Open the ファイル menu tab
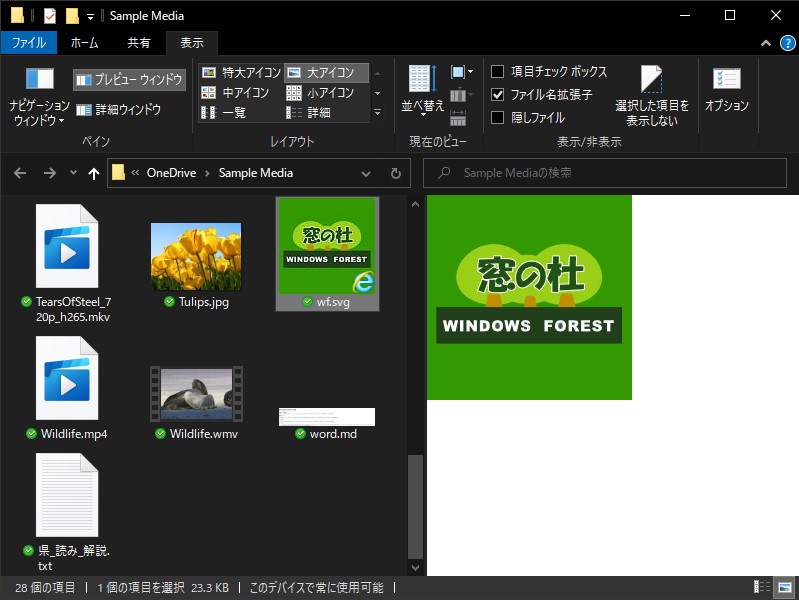799x600 pixels. pos(29,43)
